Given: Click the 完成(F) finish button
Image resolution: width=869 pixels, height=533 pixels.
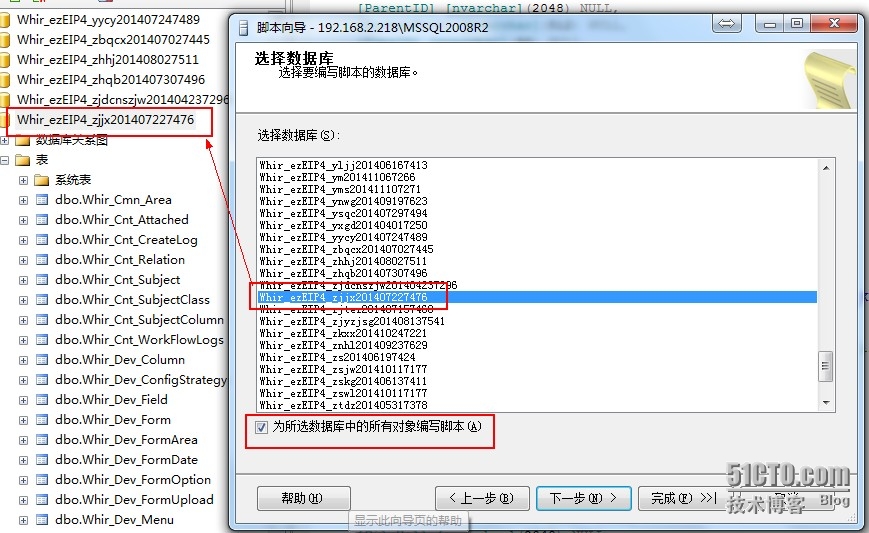Looking at the screenshot, I should (x=683, y=498).
